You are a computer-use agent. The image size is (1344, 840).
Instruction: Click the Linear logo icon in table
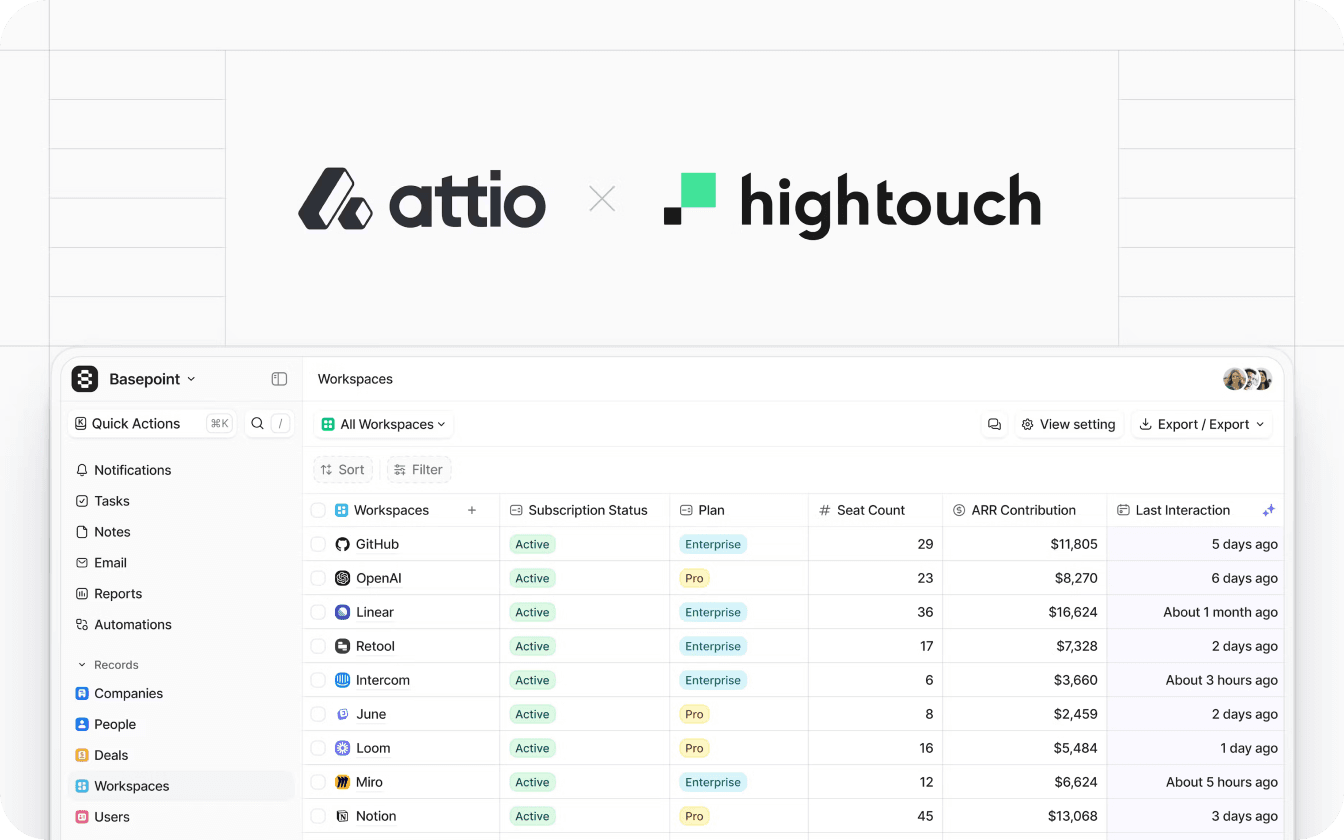click(x=342, y=612)
